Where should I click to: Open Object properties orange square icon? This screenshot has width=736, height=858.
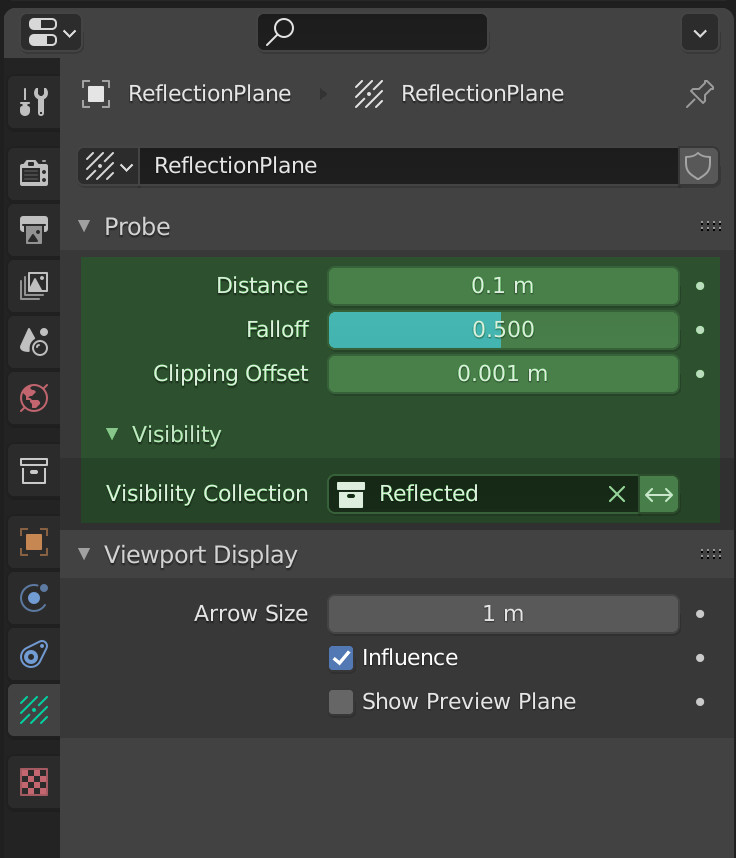tap(34, 542)
